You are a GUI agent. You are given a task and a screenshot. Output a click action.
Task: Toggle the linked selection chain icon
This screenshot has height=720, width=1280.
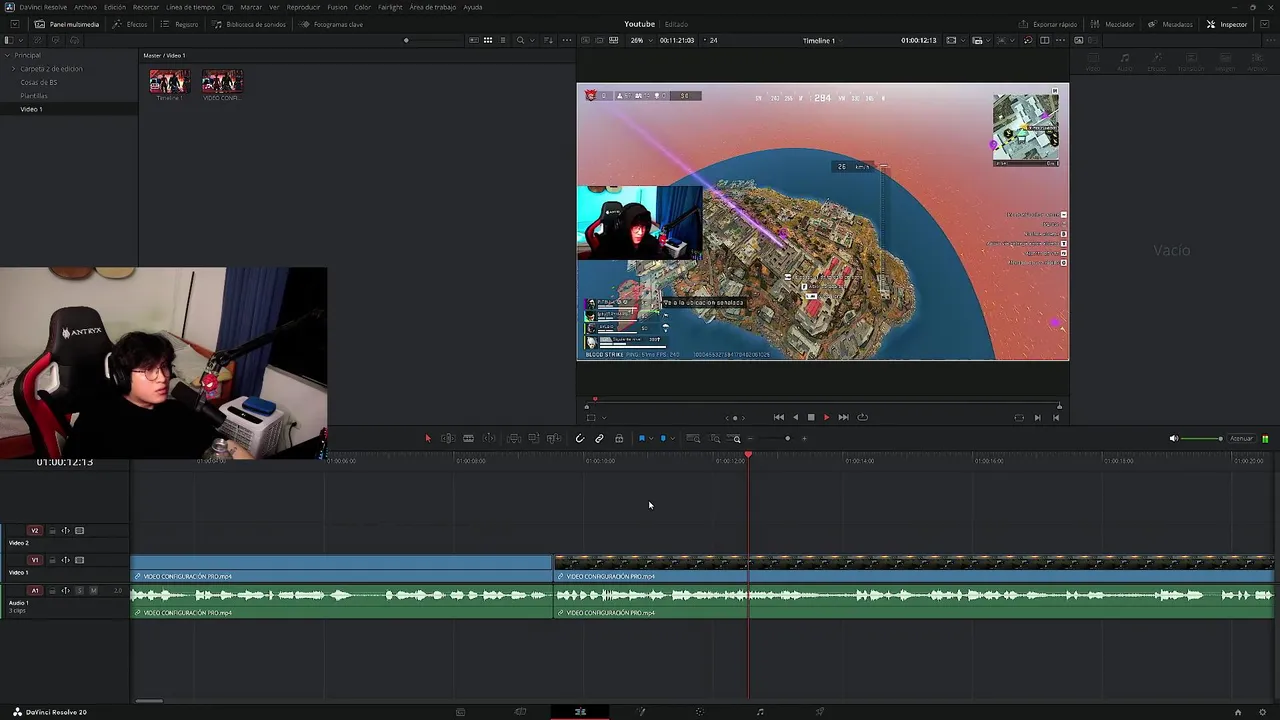599,438
